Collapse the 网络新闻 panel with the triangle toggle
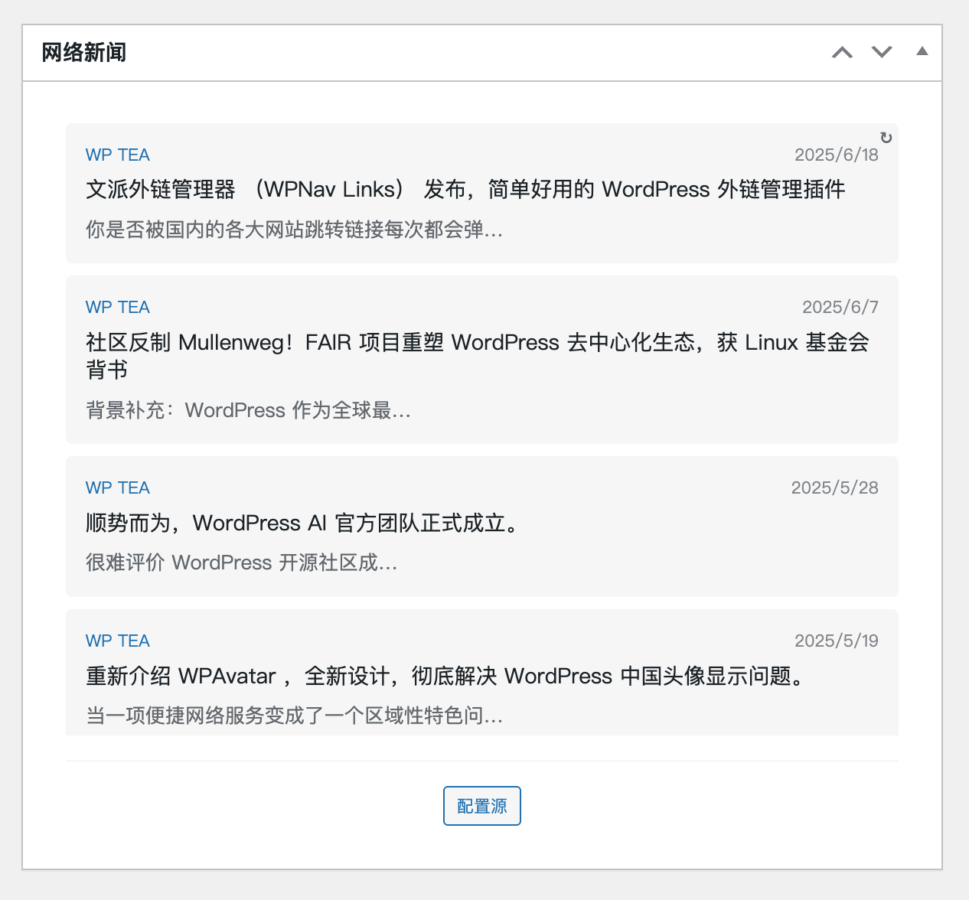This screenshot has height=900, width=969. pos(922,51)
